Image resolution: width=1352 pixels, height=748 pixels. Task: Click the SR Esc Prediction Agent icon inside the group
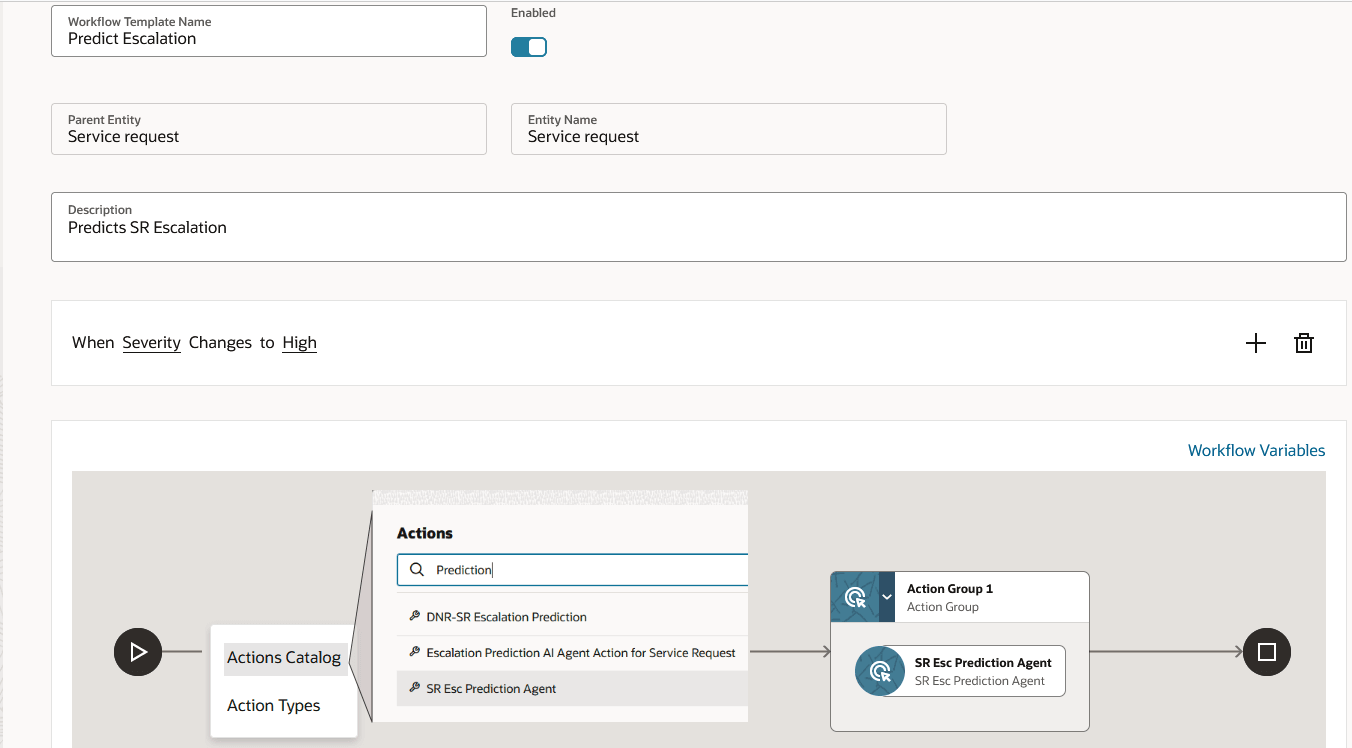pyautogui.click(x=879, y=671)
